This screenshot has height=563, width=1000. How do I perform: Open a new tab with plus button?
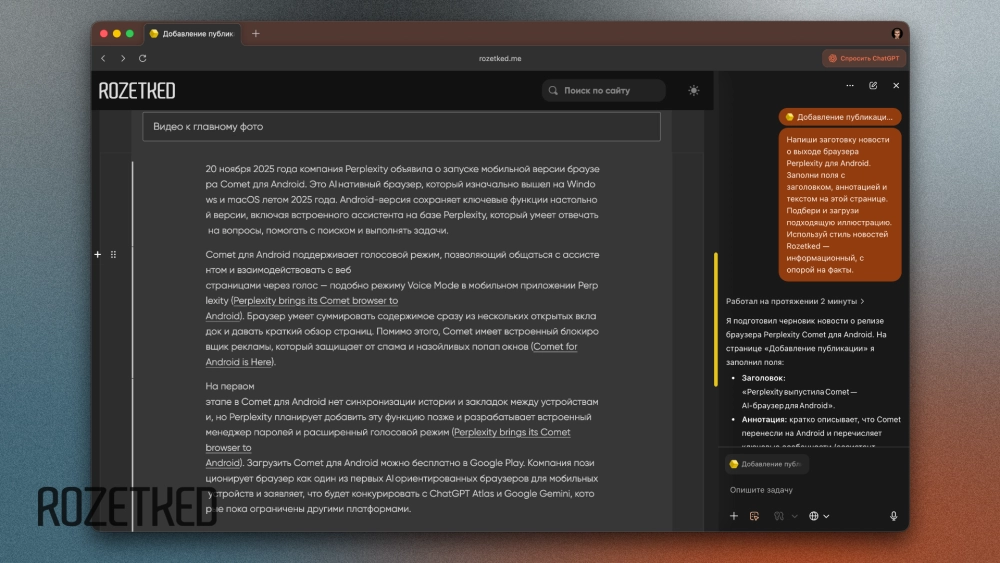tap(256, 33)
